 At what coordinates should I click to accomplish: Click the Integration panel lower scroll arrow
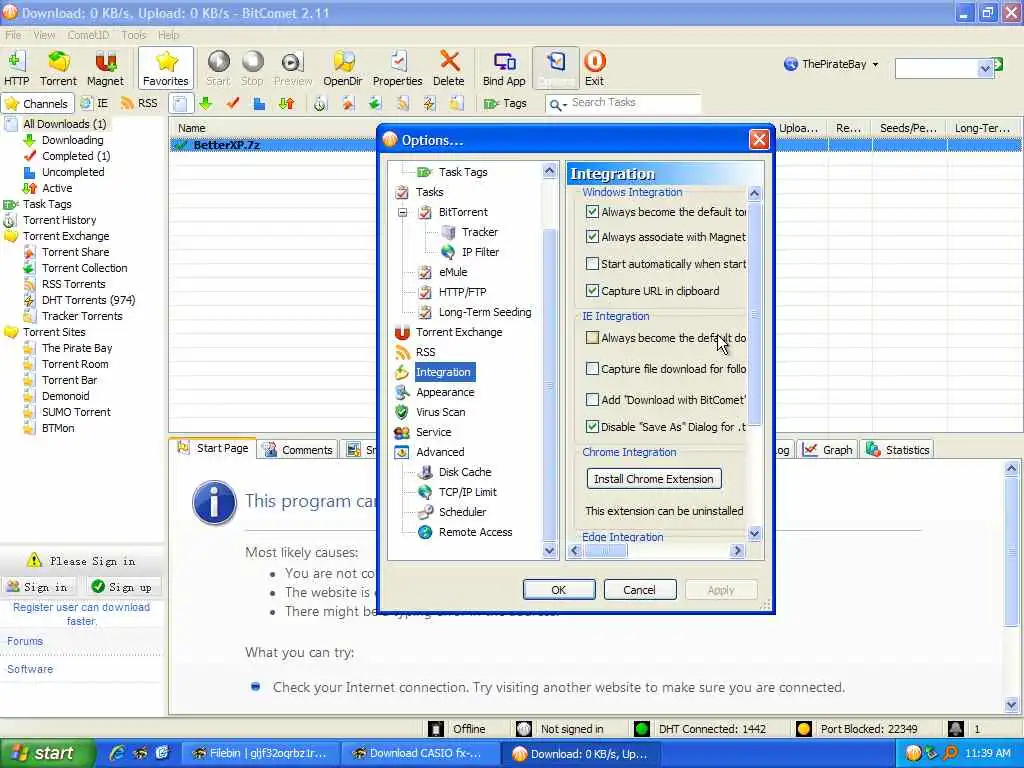(754, 534)
